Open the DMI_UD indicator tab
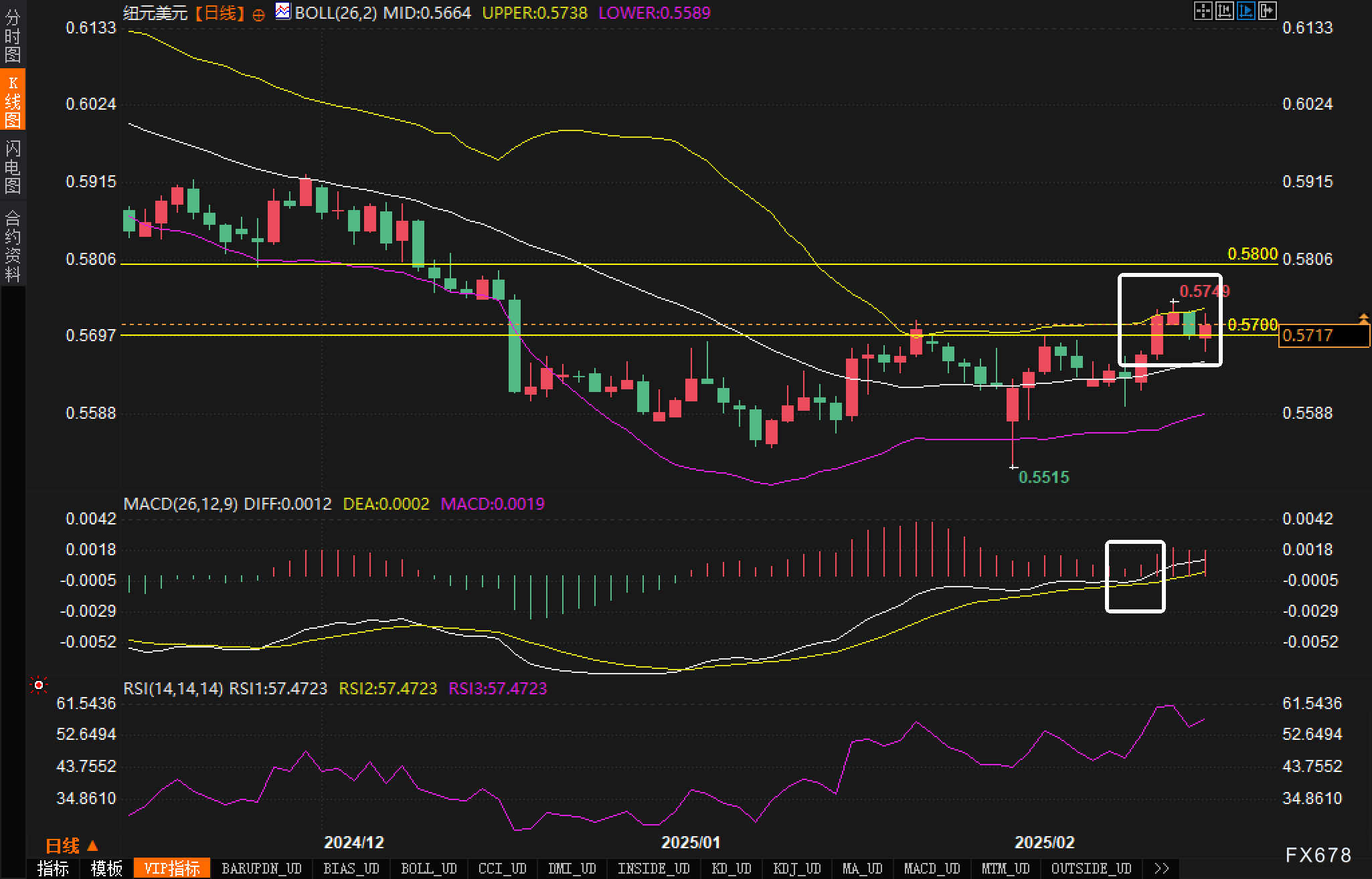The image size is (1372, 879). (x=572, y=868)
